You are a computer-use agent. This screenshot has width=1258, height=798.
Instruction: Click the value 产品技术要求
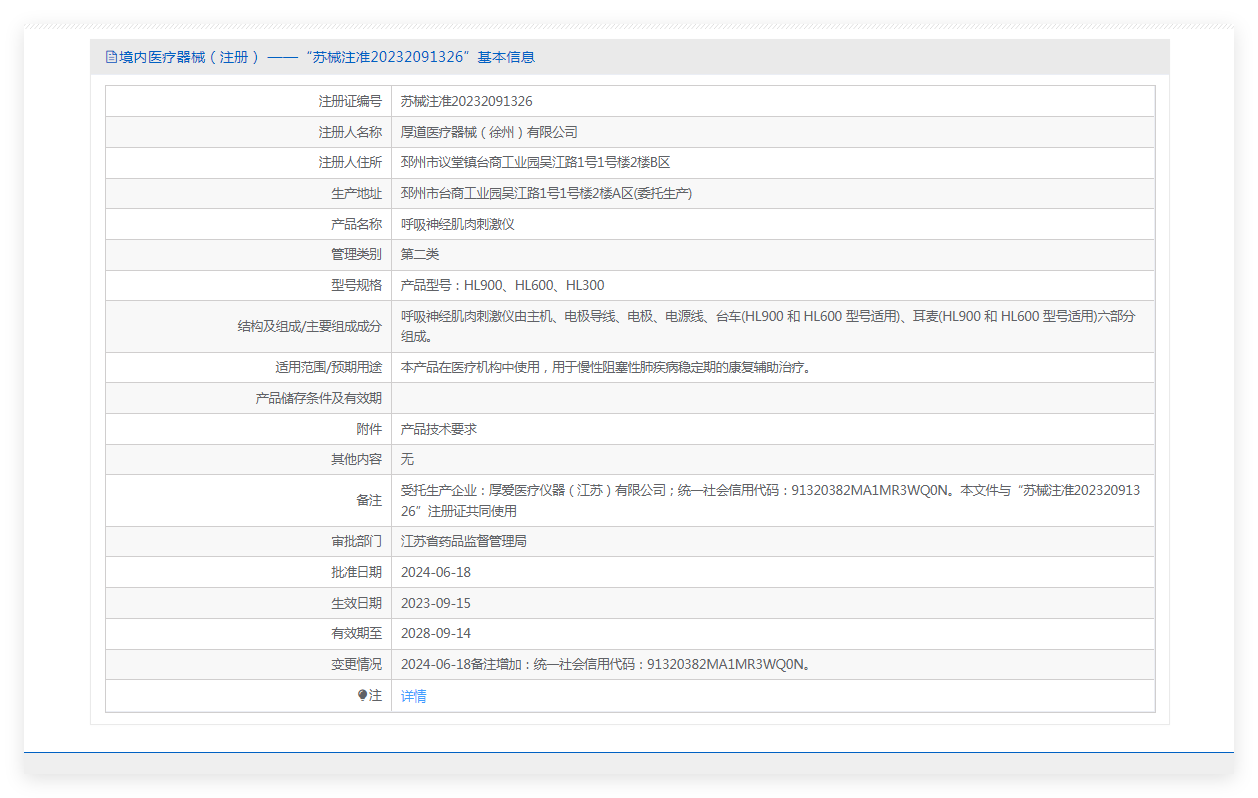pyautogui.click(x=439, y=429)
